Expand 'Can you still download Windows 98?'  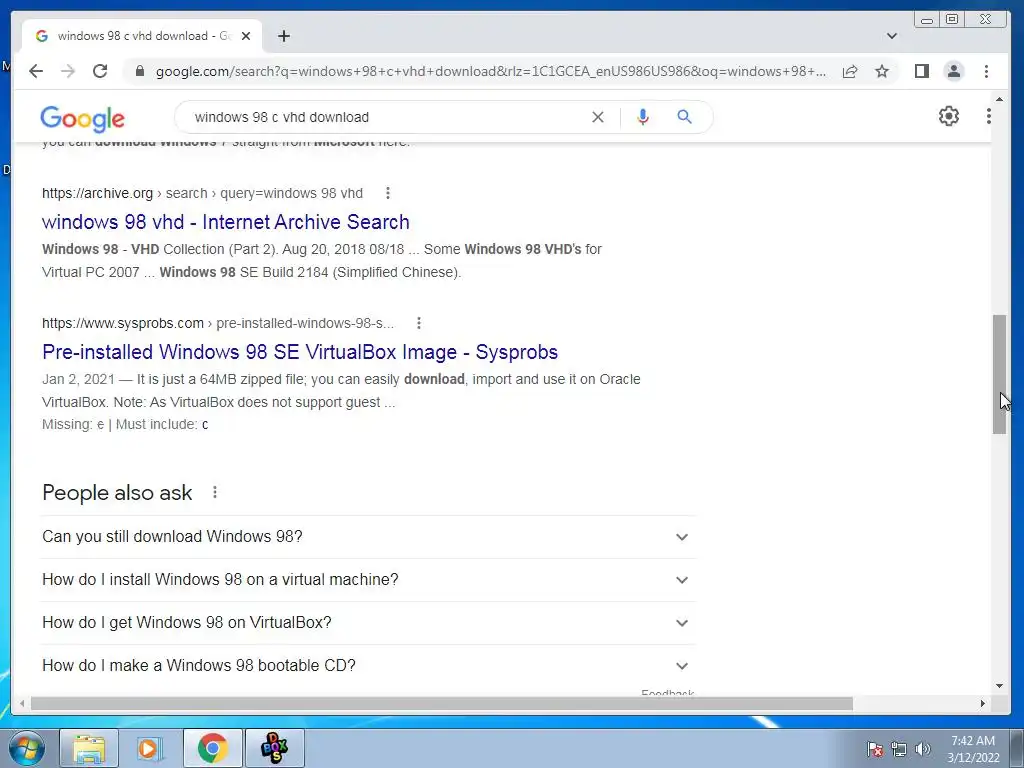368,537
